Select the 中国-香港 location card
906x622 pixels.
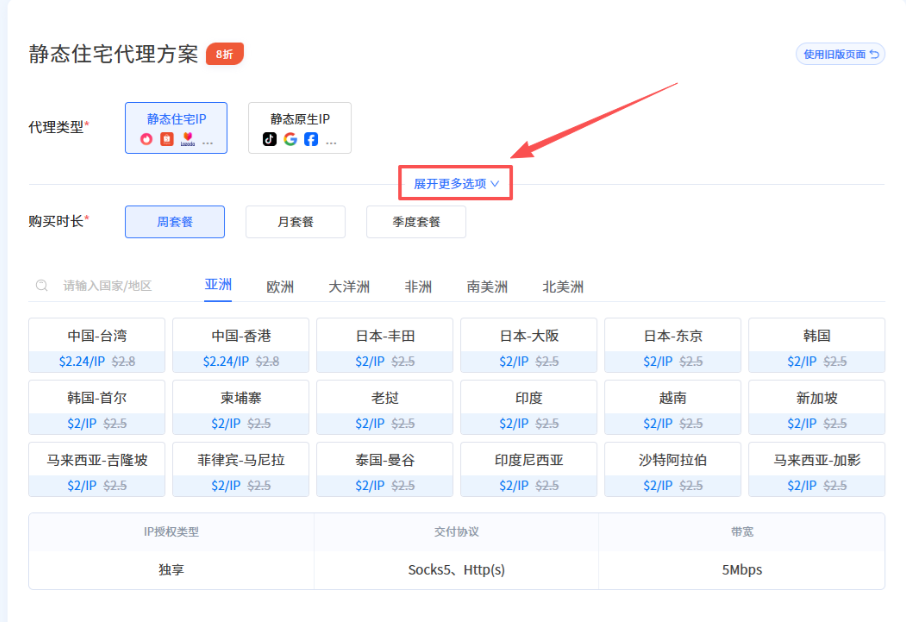(241, 345)
